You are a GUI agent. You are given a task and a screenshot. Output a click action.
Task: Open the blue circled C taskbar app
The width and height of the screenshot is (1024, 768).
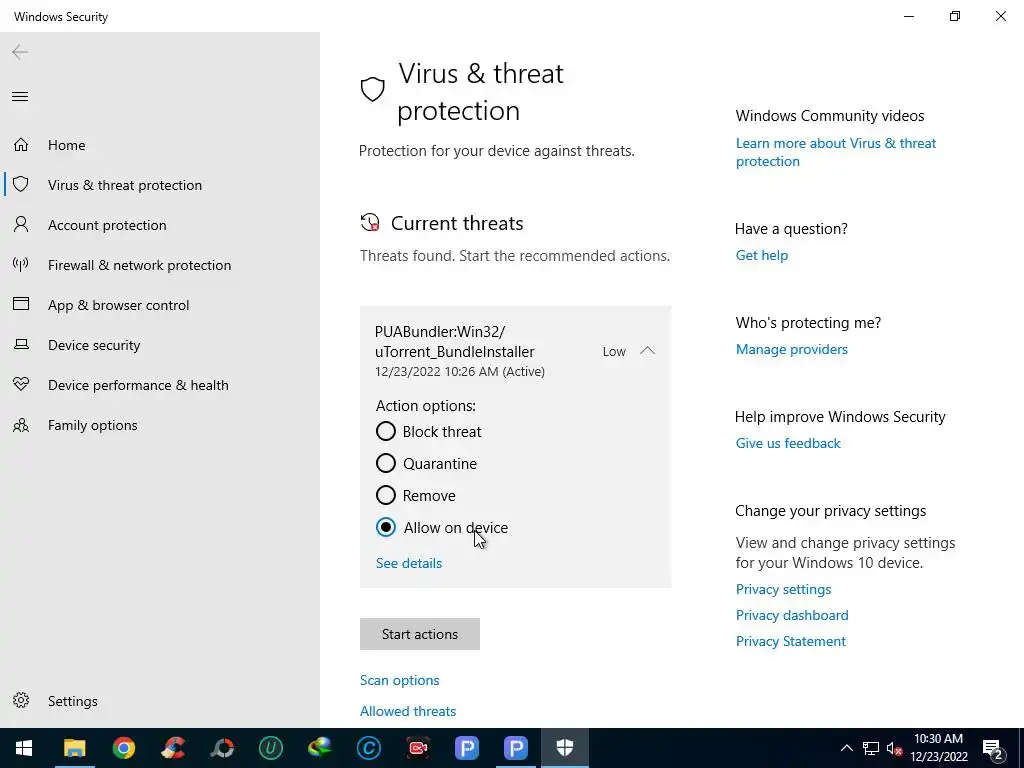368,748
